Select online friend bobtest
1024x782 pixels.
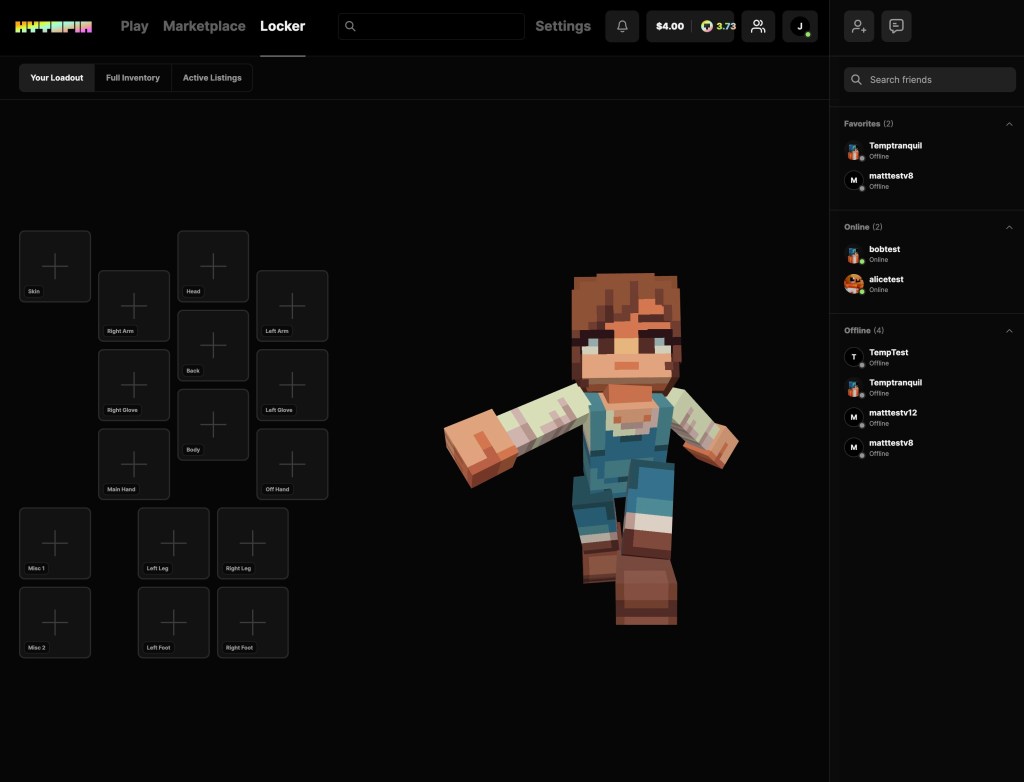(884, 254)
